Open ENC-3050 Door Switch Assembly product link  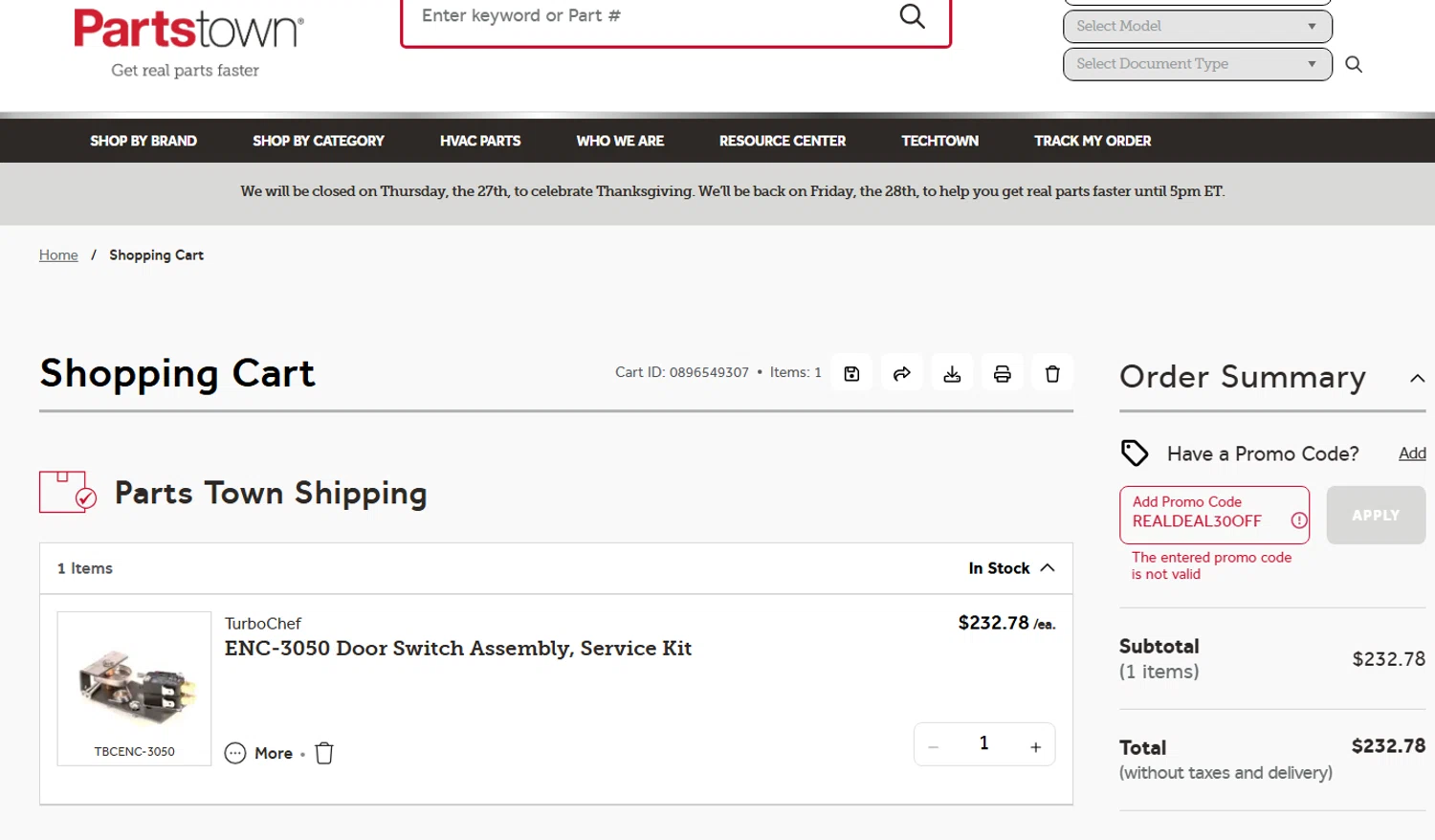[458, 648]
